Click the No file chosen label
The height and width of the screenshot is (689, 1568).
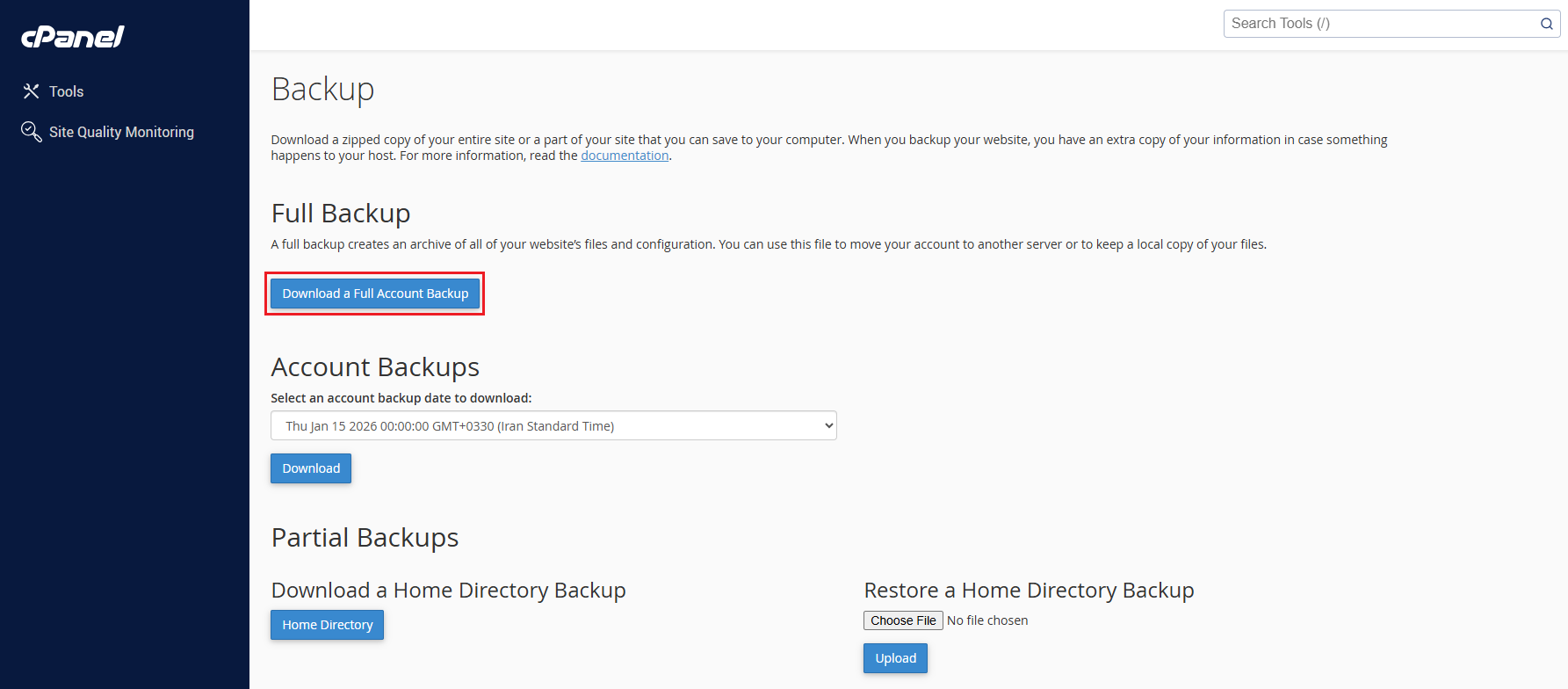click(987, 620)
